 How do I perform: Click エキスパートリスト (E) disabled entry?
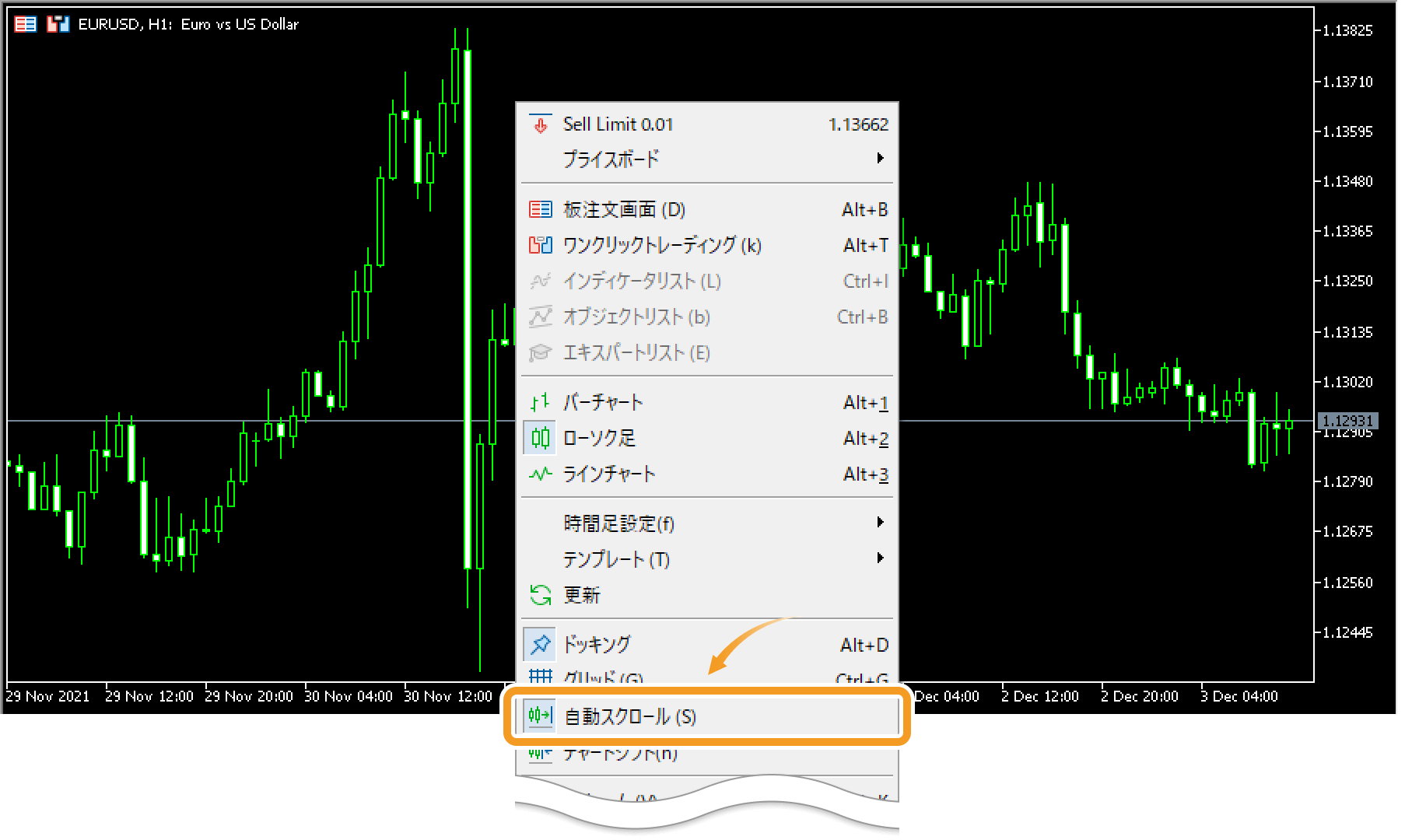[x=707, y=352]
